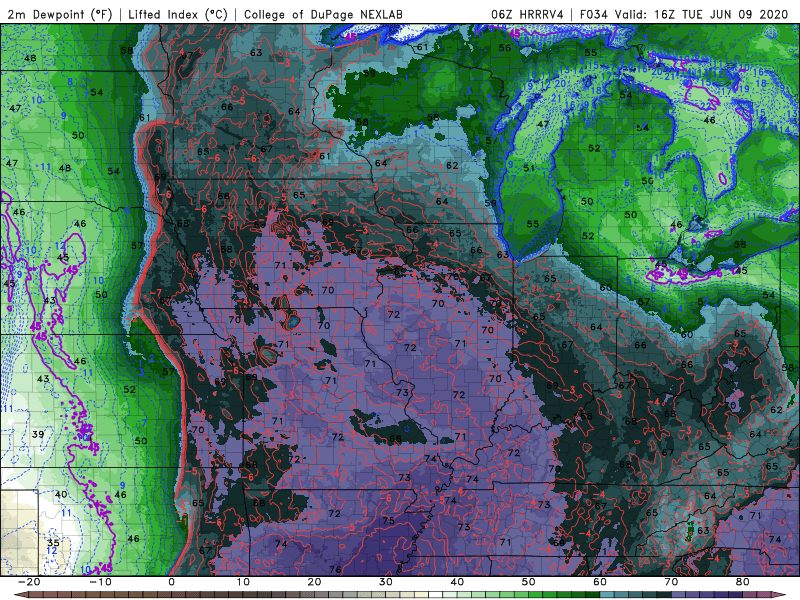Screen dimensions: 800x600
Task: Click the 40 label below the map on the color scale
Action: (x=457, y=582)
